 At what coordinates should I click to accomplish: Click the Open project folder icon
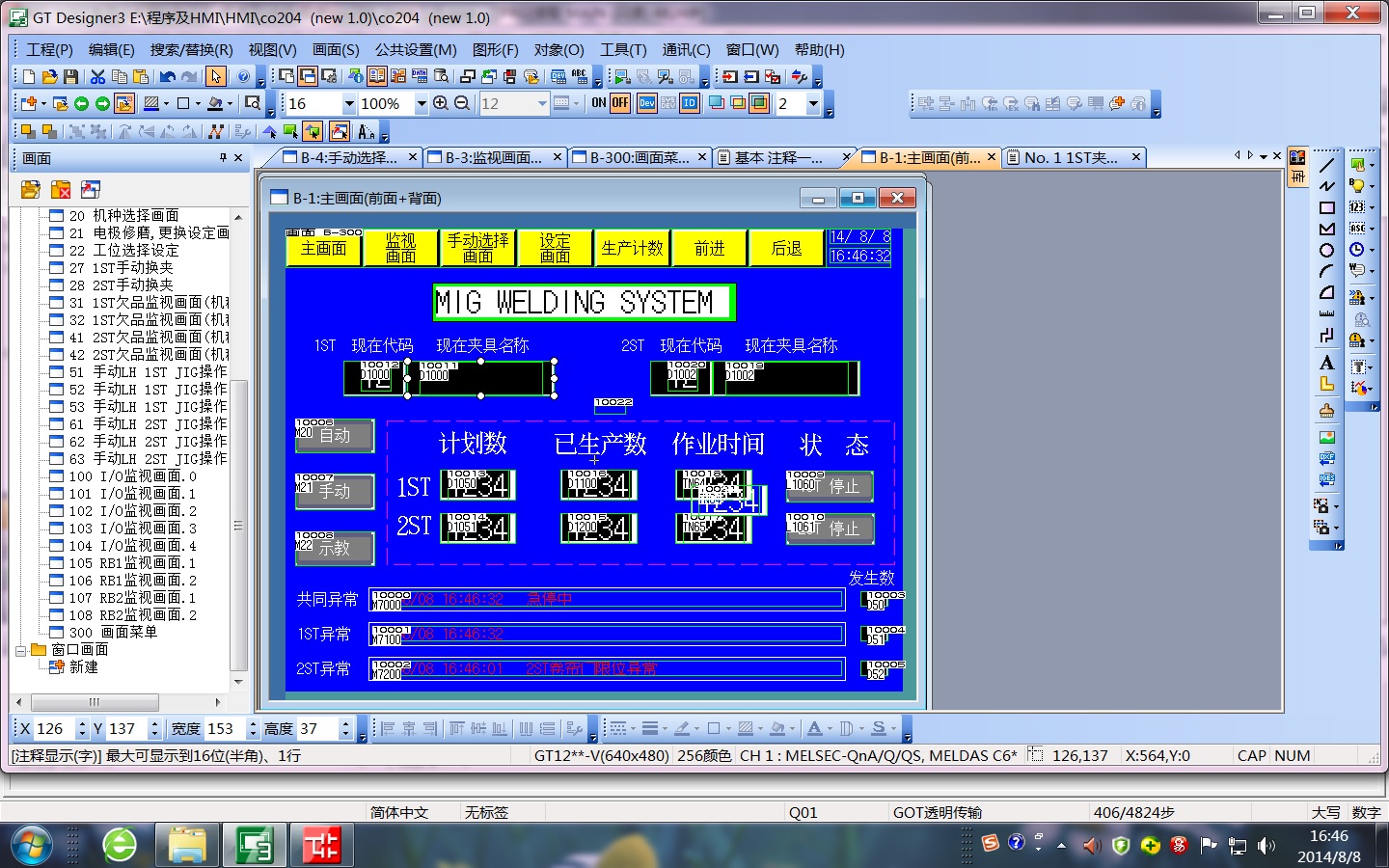click(x=49, y=77)
